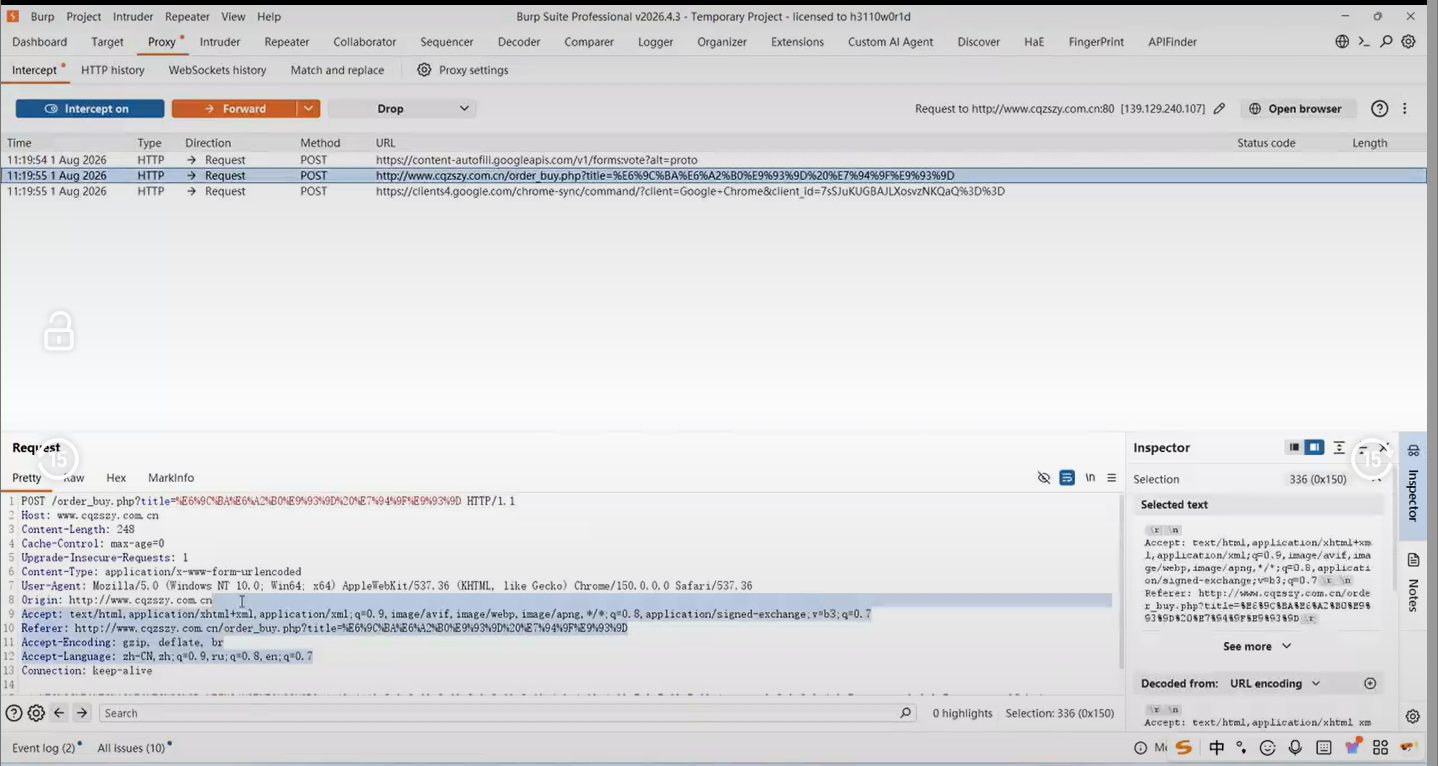This screenshot has width=1438, height=766.
Task: Click the Inspector expand-all sections icon
Action: tap(1339, 448)
